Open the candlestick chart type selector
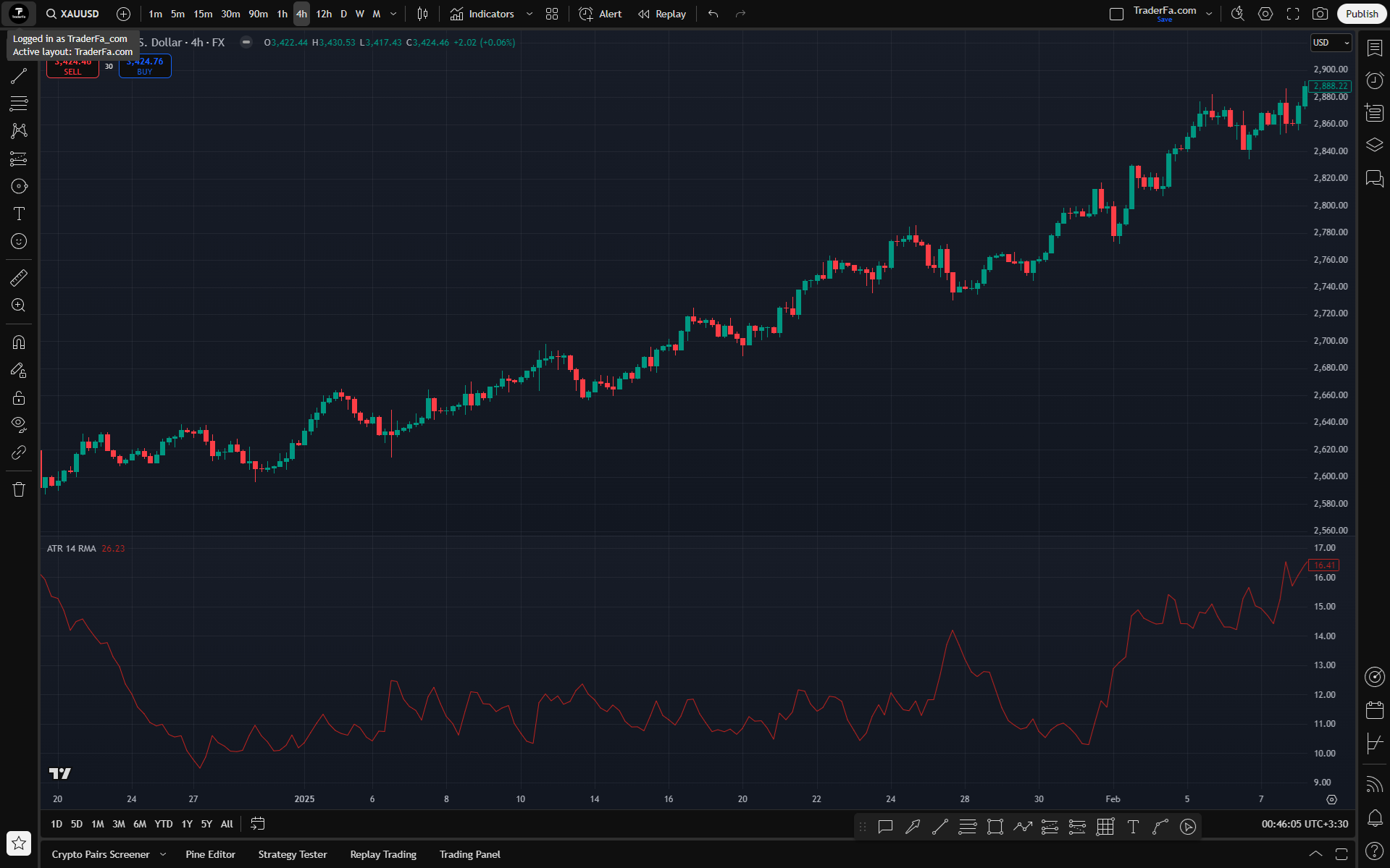Image resolution: width=1390 pixels, height=868 pixels. pos(423,14)
